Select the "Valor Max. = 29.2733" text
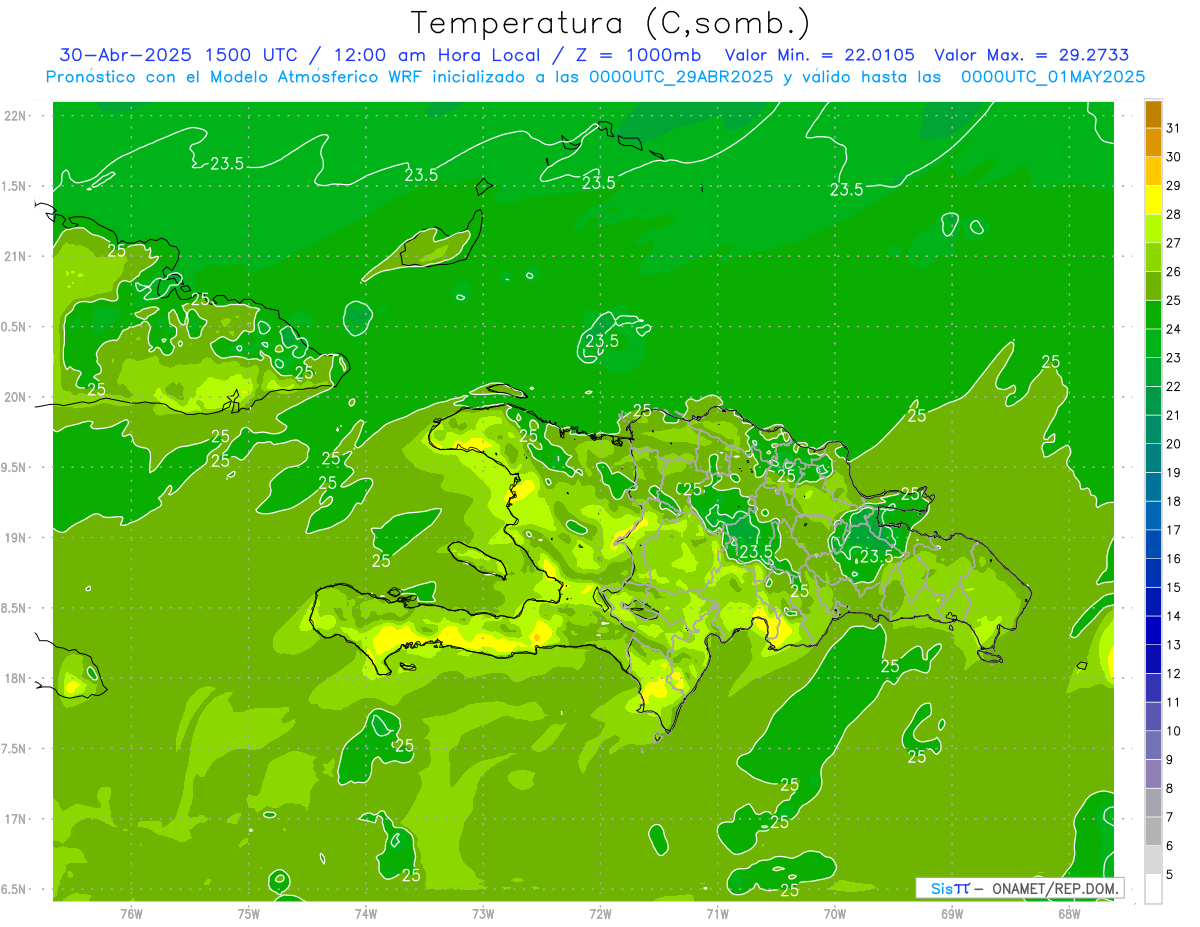The image size is (1200, 927). point(1031,55)
